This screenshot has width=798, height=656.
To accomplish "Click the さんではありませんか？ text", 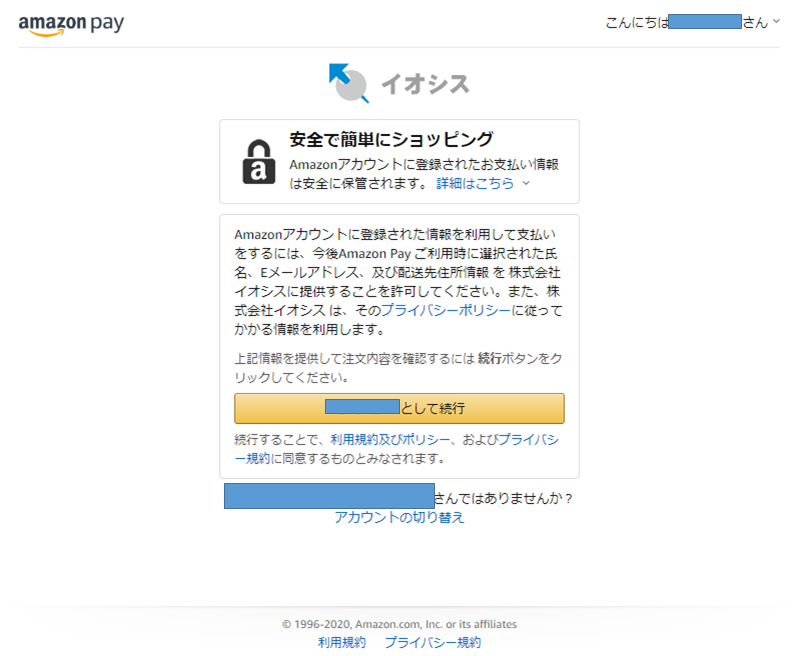I will (x=504, y=498).
